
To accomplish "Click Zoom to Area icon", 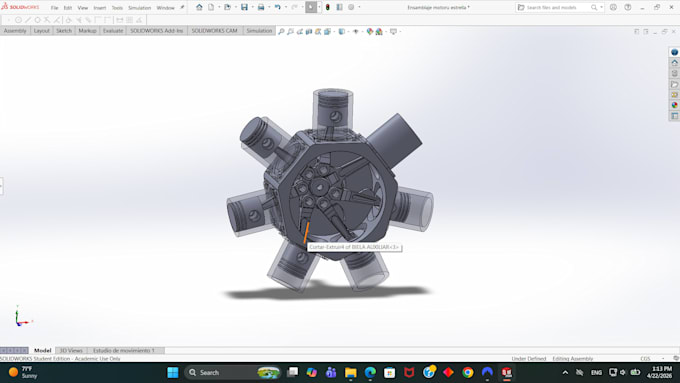I will (x=290, y=31).
